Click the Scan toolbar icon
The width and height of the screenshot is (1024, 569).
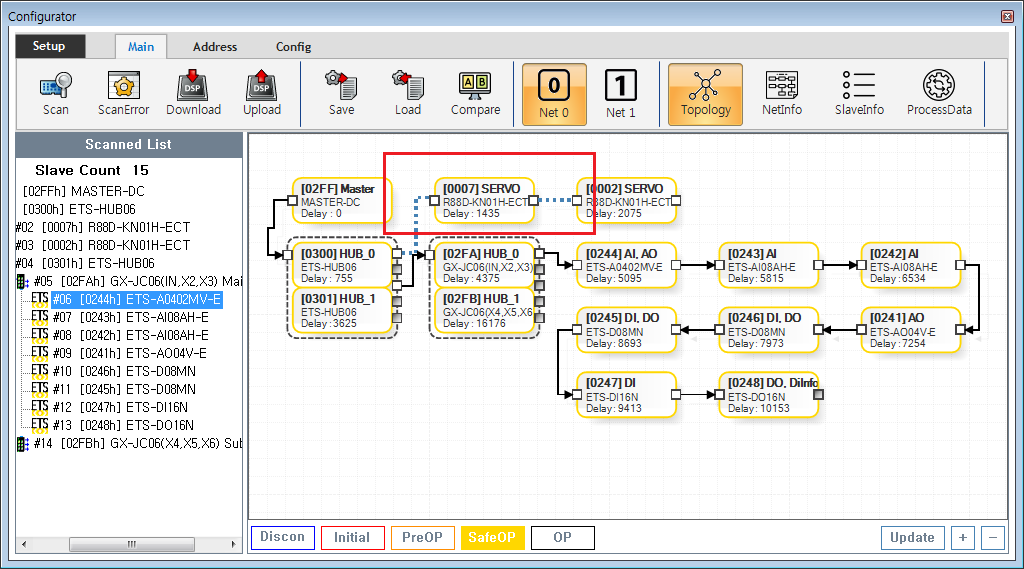(56, 94)
